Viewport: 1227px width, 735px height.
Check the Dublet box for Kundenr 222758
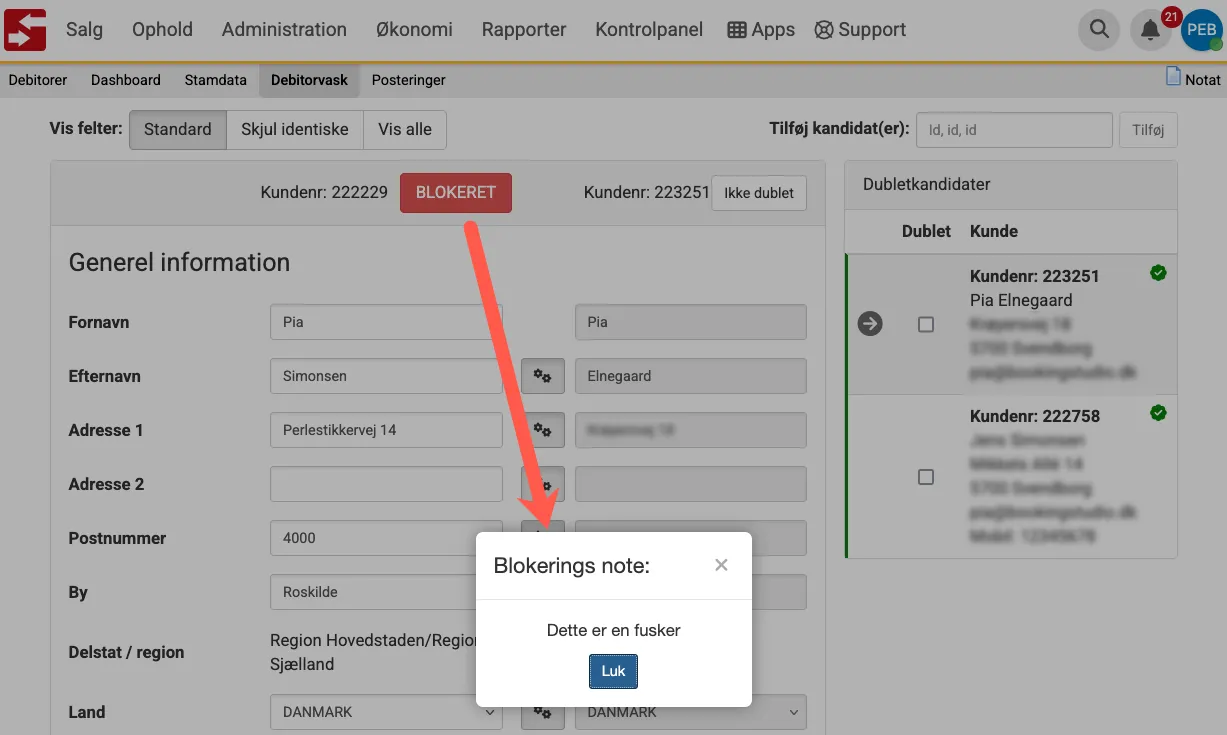click(926, 477)
